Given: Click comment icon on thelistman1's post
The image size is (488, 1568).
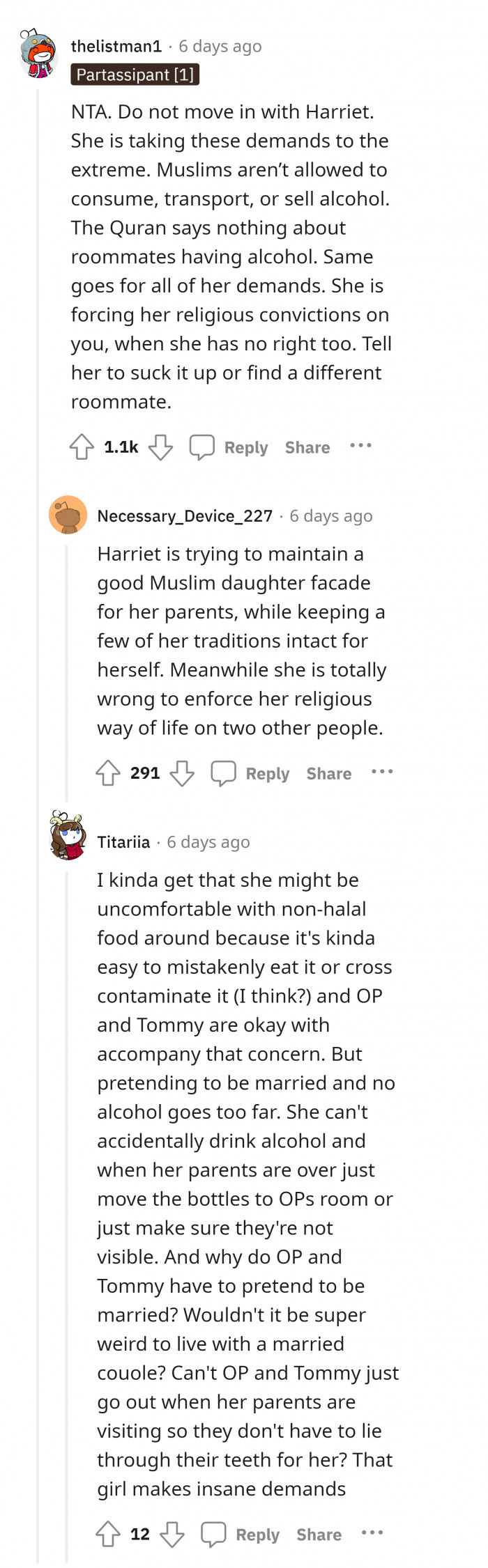Looking at the screenshot, I should pos(202,447).
